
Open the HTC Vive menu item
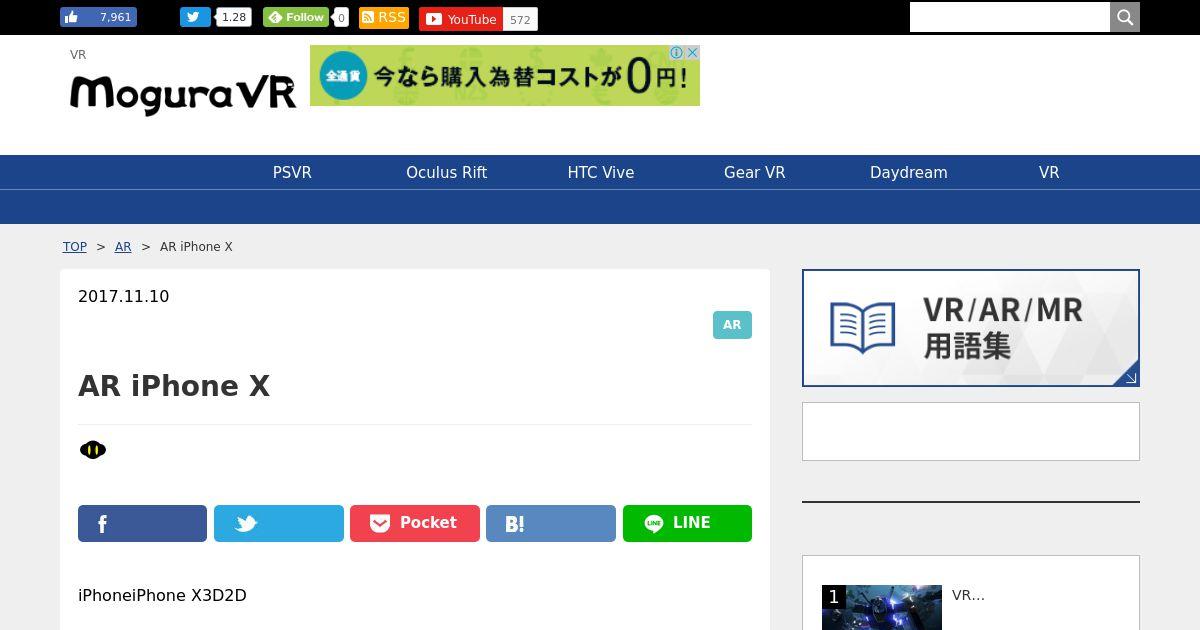601,172
